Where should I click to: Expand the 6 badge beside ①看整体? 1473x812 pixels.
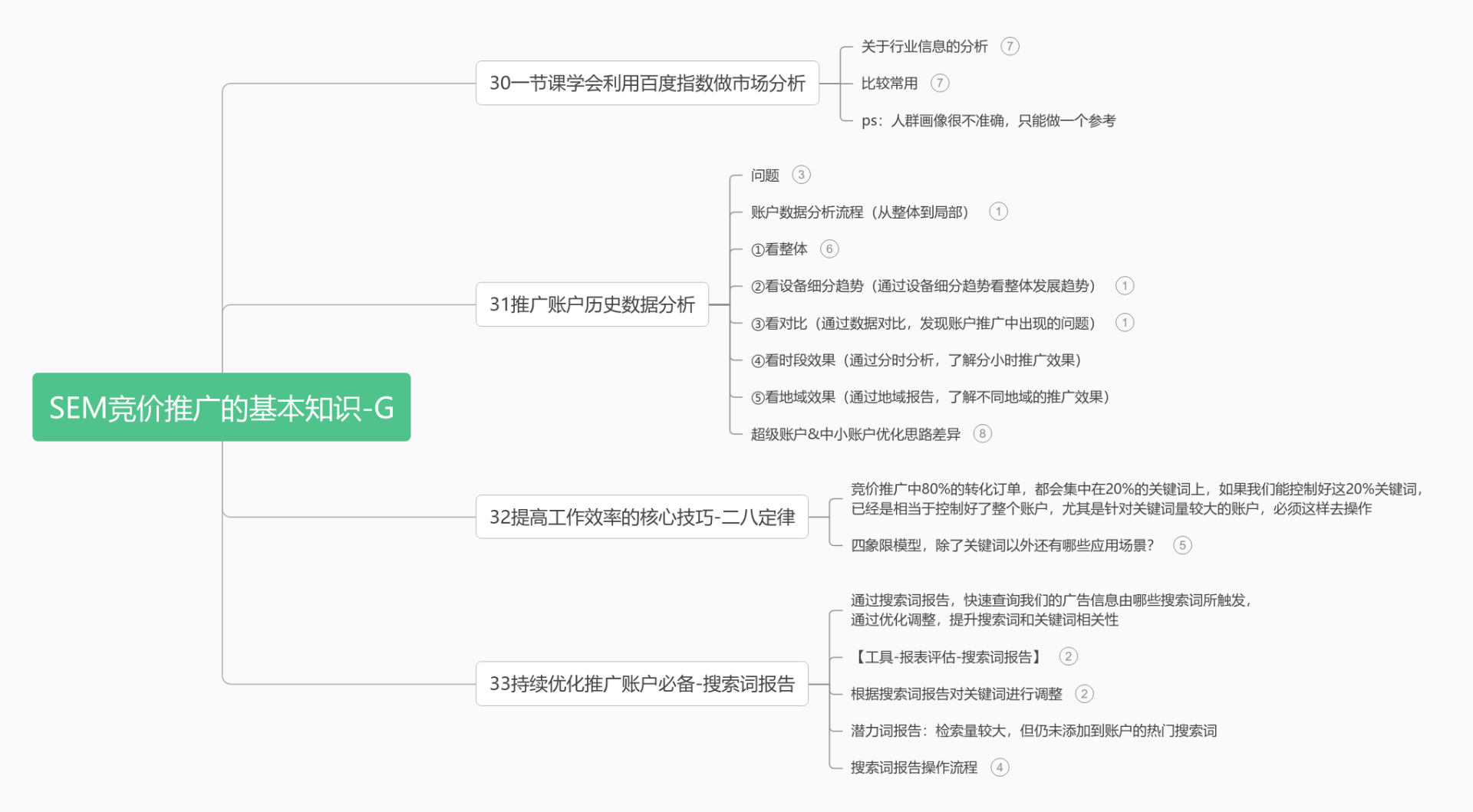829,249
